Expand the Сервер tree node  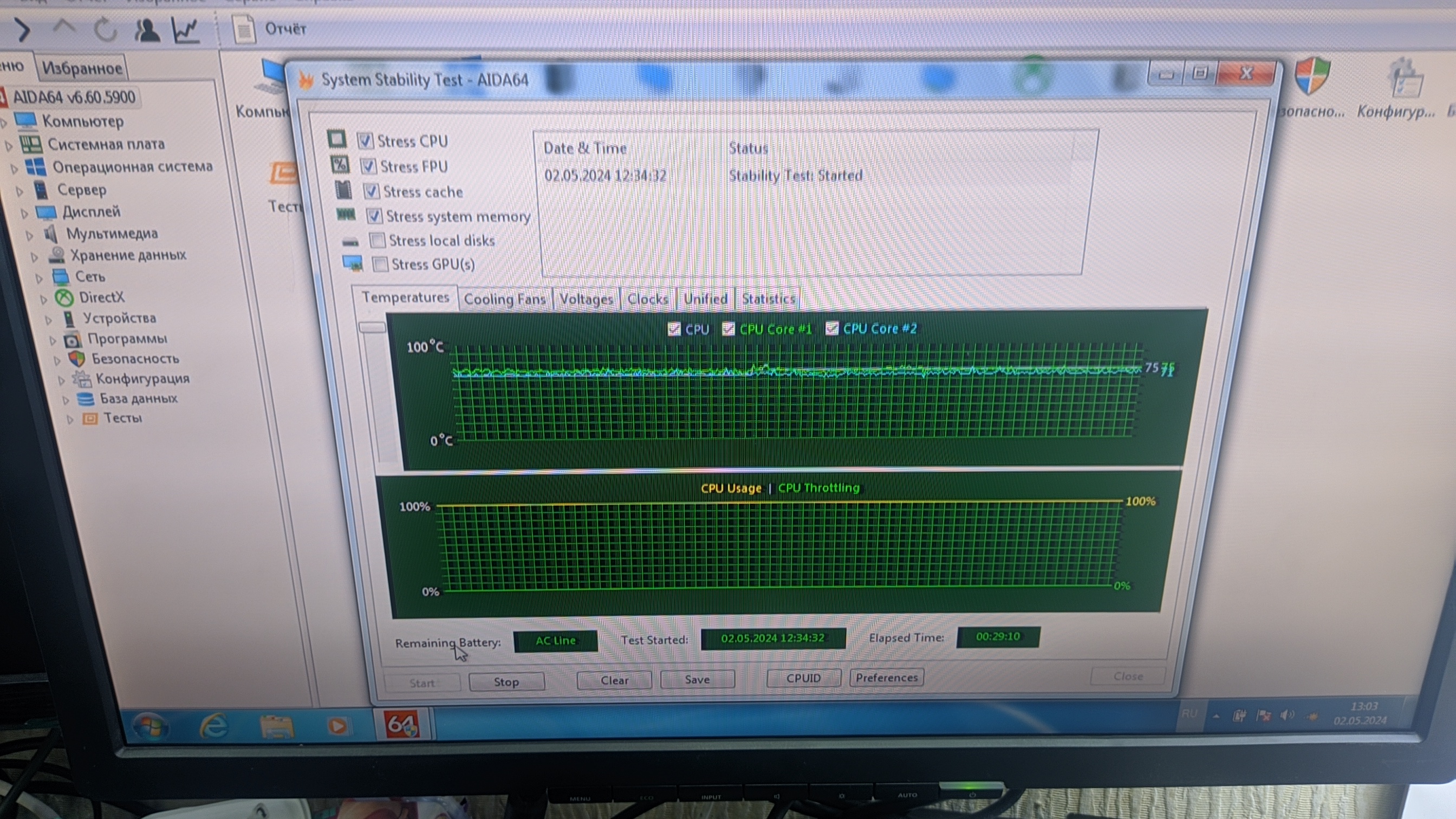point(21,192)
